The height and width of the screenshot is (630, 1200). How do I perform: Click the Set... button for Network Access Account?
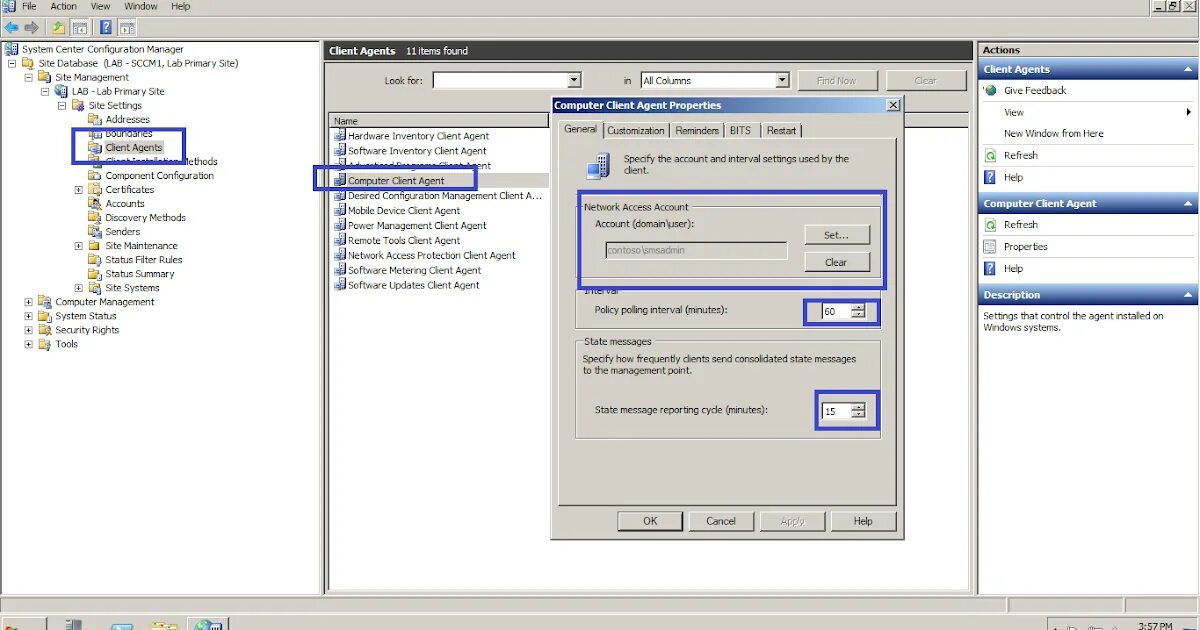pyautogui.click(x=837, y=235)
